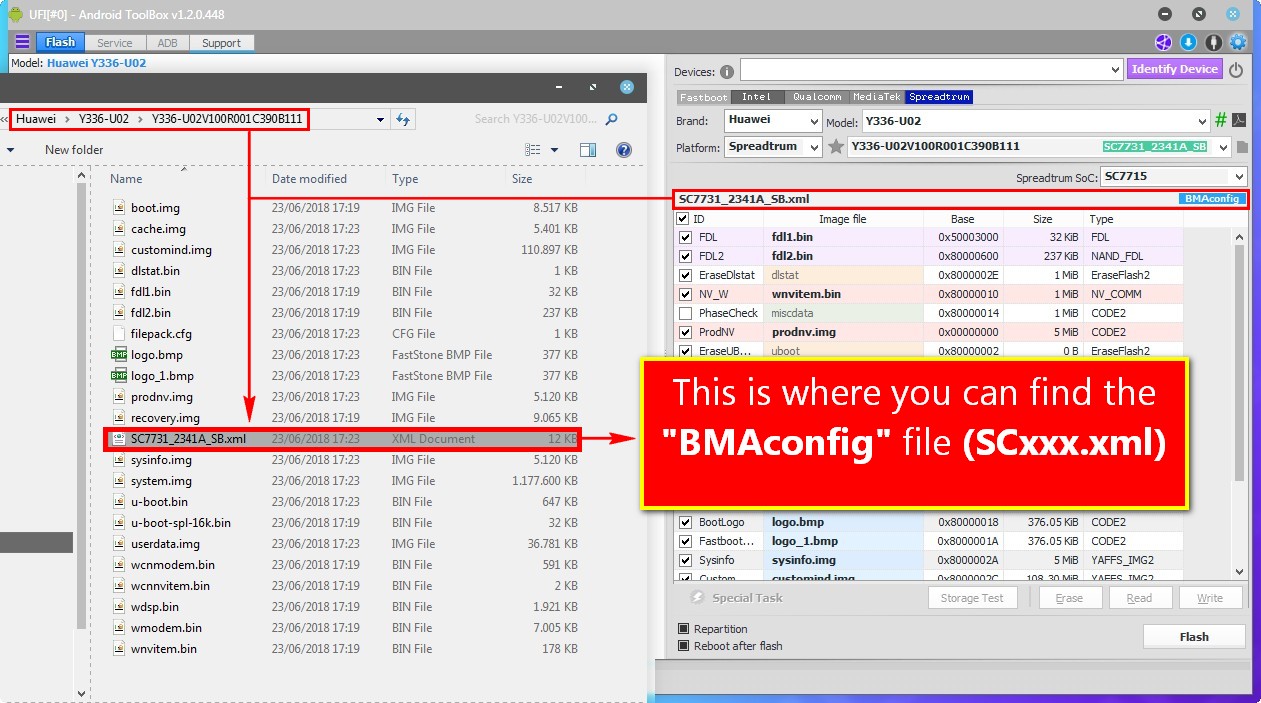
Task: Switch to the Flash tab
Action: point(60,42)
